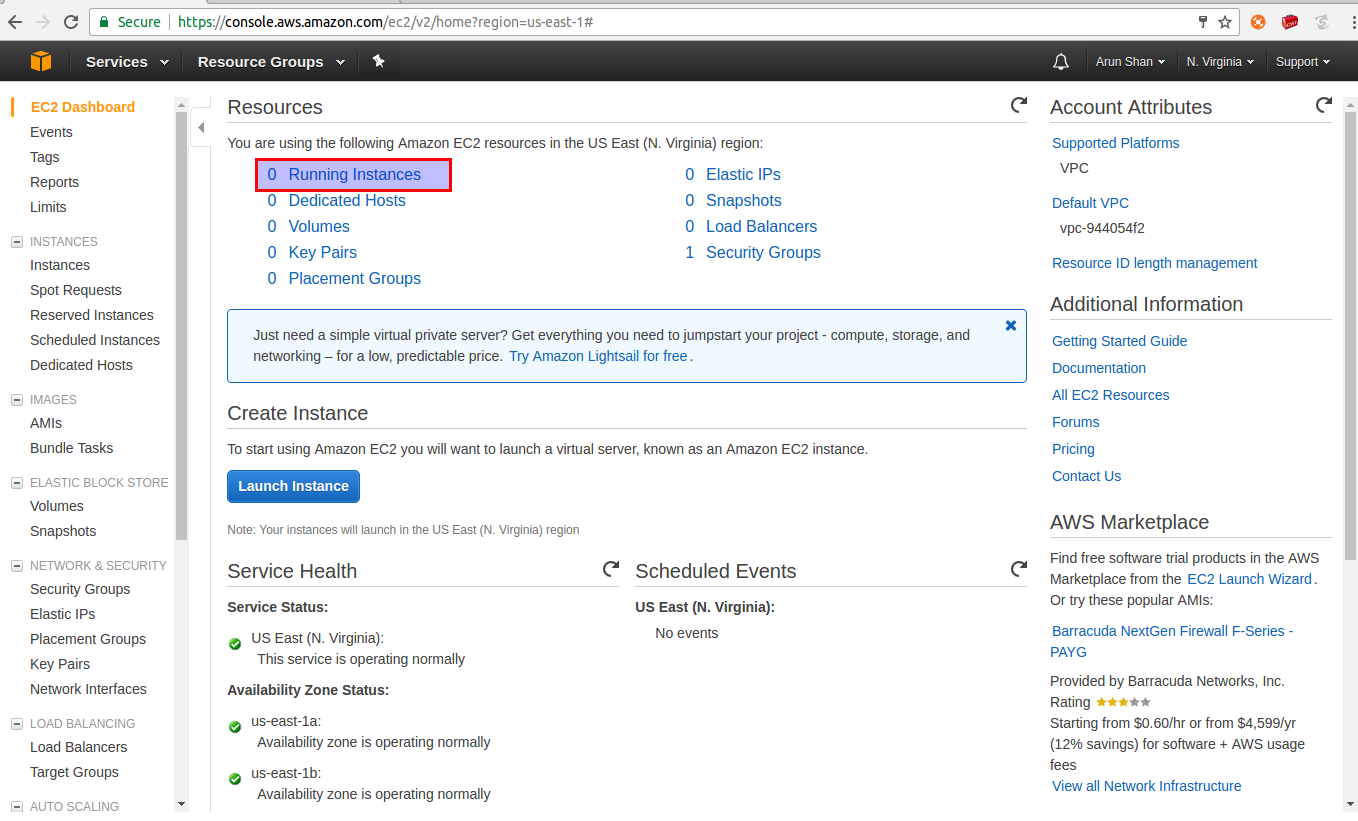Click the orange browser extension icon
The width and height of the screenshot is (1358, 821).
1258,21
